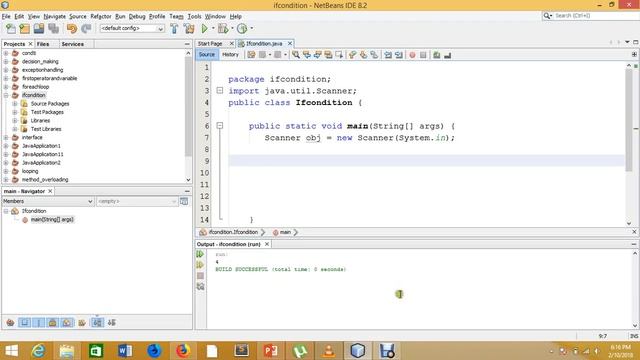This screenshot has width=640, height=360.
Task: Expand the Source Packages node
Action: point(15,104)
